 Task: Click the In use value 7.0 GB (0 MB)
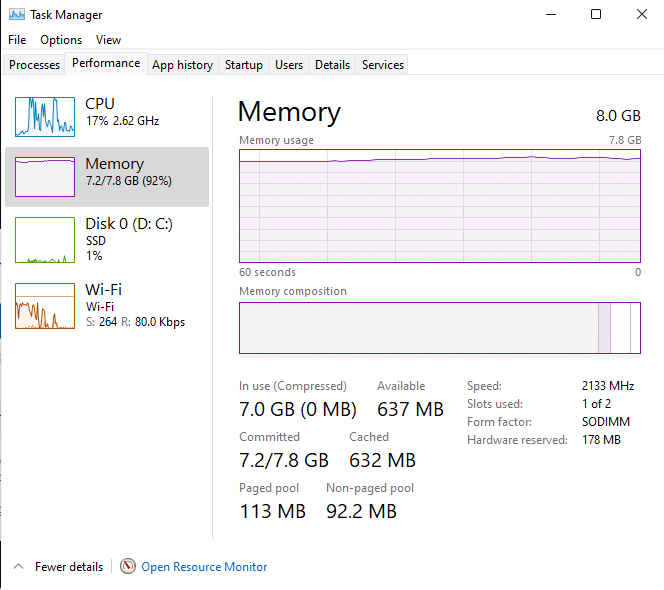click(x=298, y=409)
